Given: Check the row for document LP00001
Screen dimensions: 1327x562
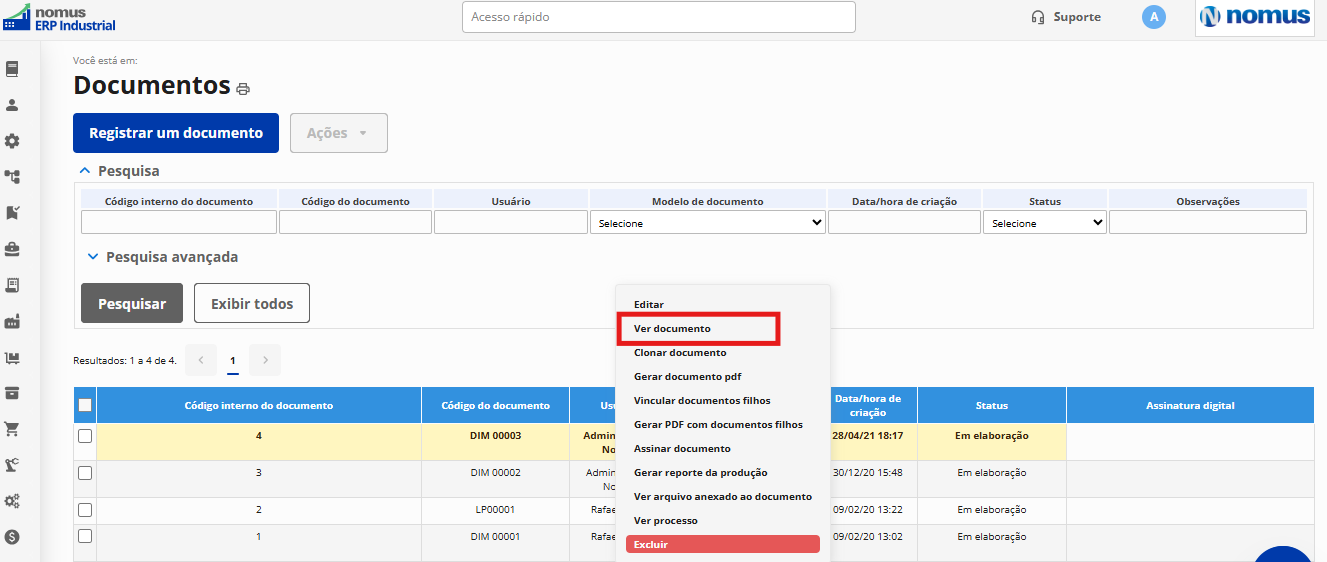Looking at the screenshot, I should 85,510.
